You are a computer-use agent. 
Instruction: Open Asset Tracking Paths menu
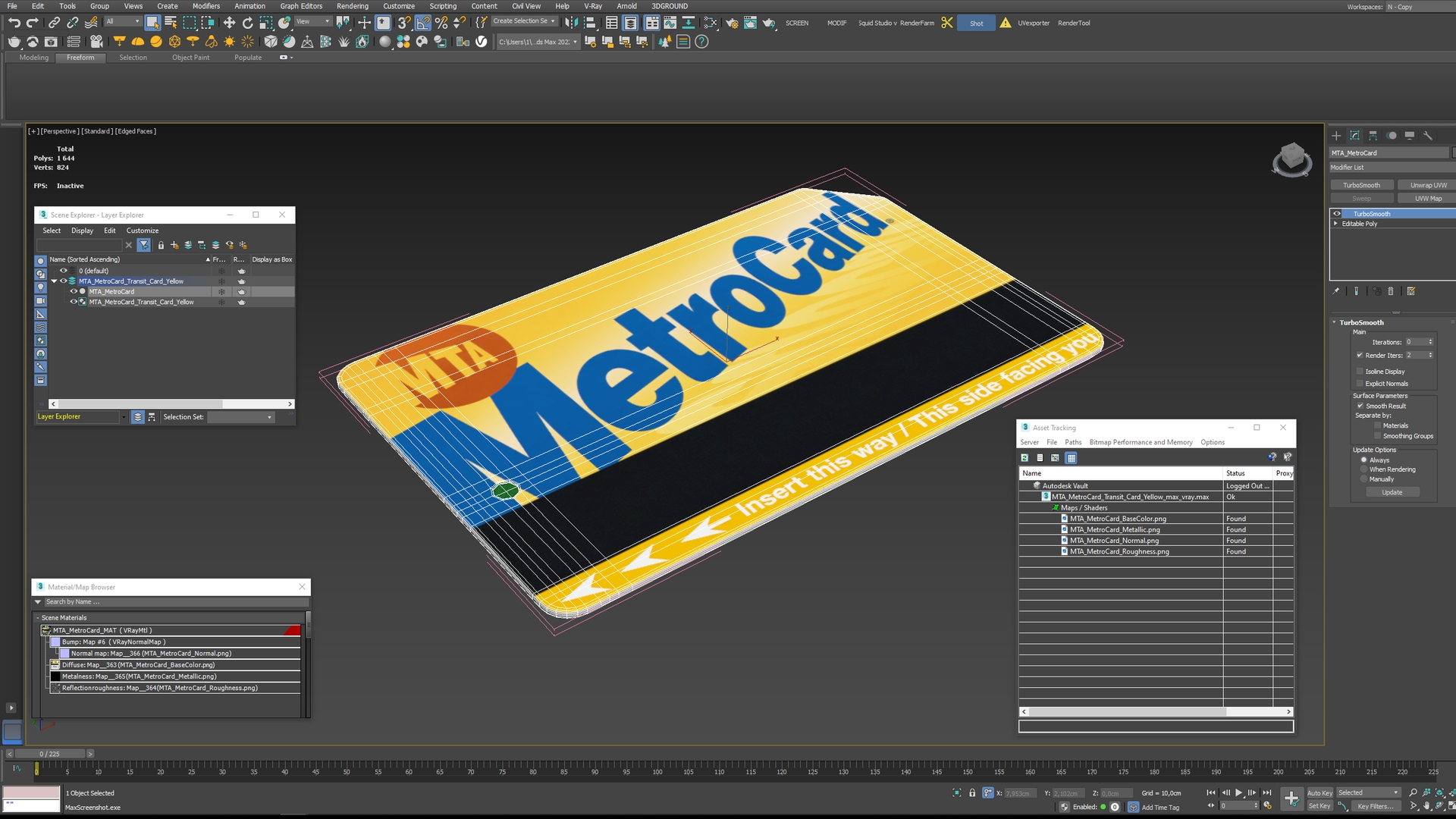(1073, 442)
